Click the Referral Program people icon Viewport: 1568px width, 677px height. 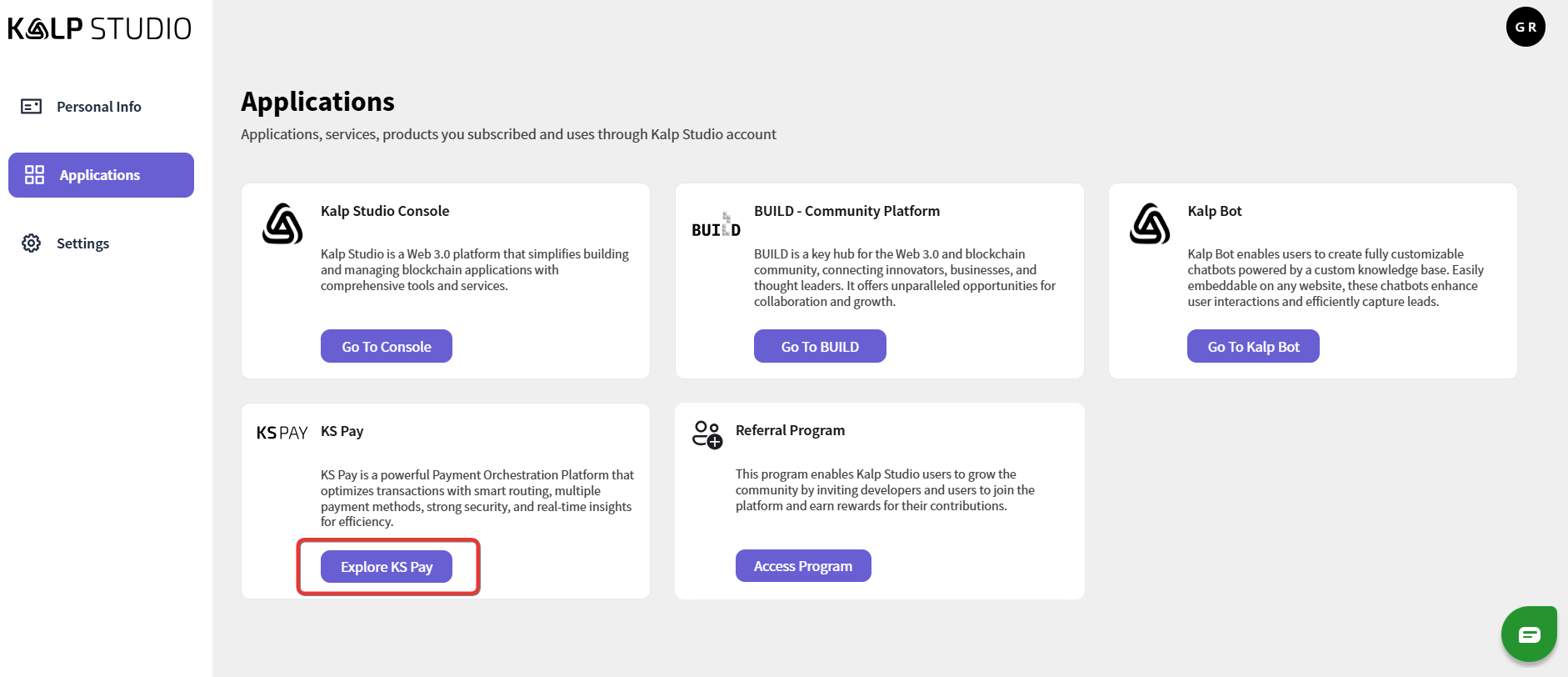pyautogui.click(x=707, y=434)
